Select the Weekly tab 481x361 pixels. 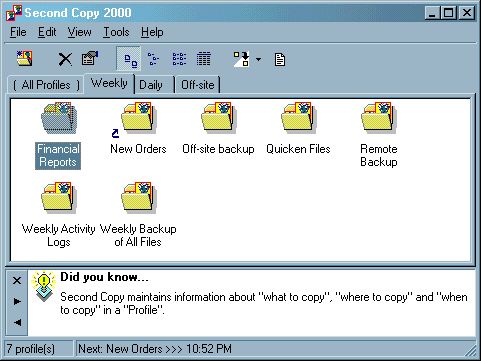pyautogui.click(x=109, y=83)
